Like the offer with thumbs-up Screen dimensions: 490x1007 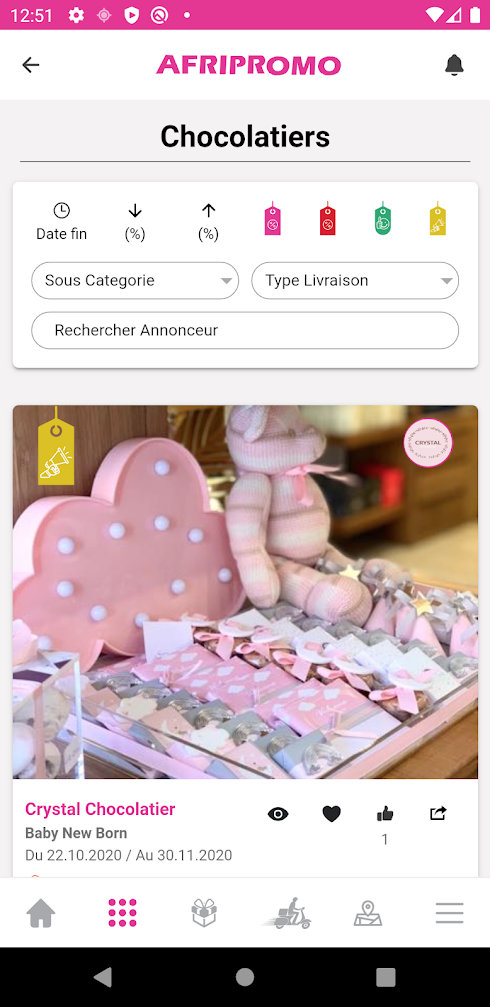click(x=385, y=814)
